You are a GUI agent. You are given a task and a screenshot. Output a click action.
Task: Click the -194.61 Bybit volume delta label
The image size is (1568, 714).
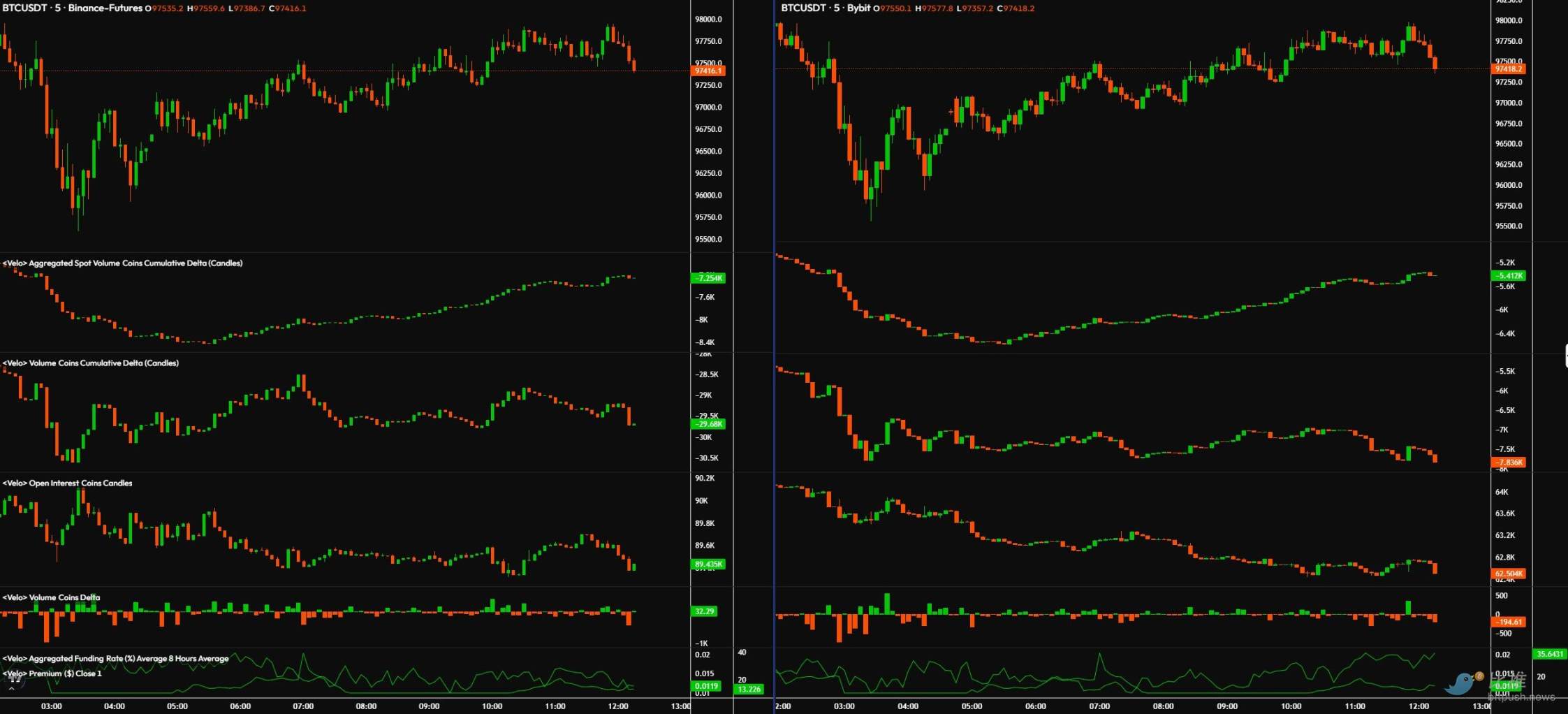(1509, 622)
